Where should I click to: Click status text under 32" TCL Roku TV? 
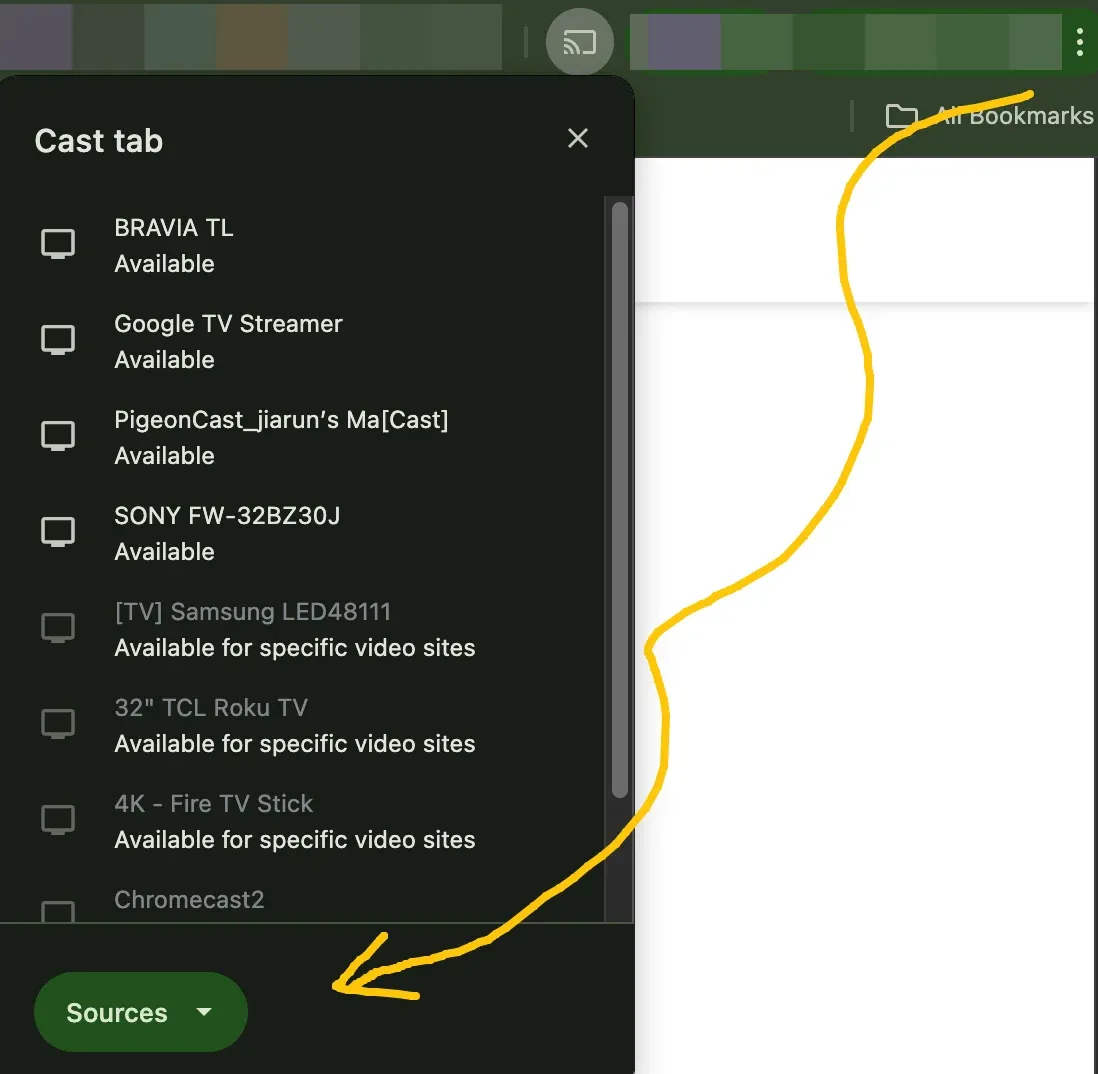pyautogui.click(x=295, y=744)
